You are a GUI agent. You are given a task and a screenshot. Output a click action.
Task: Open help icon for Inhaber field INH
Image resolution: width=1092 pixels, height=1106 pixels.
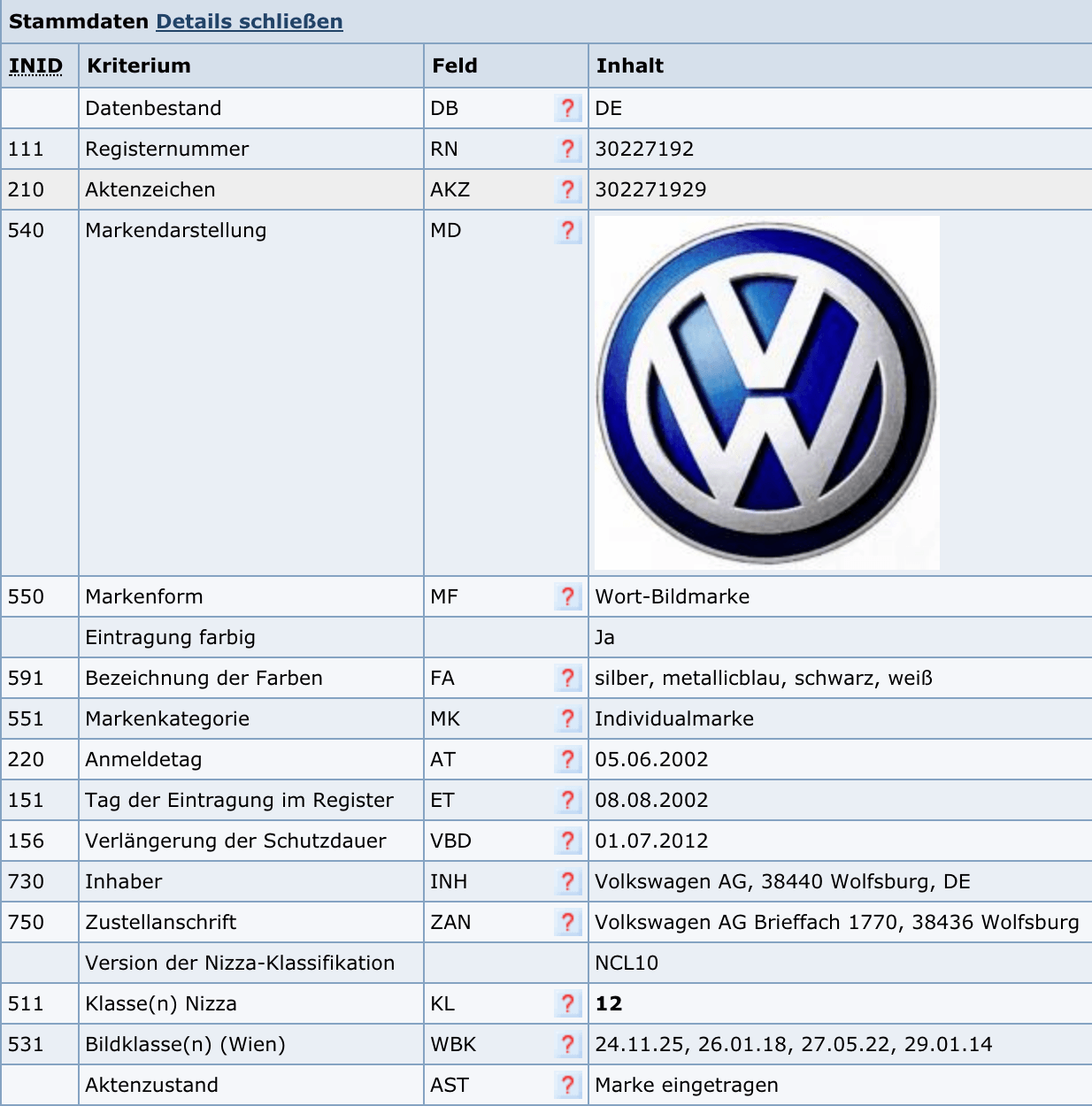coord(568,881)
